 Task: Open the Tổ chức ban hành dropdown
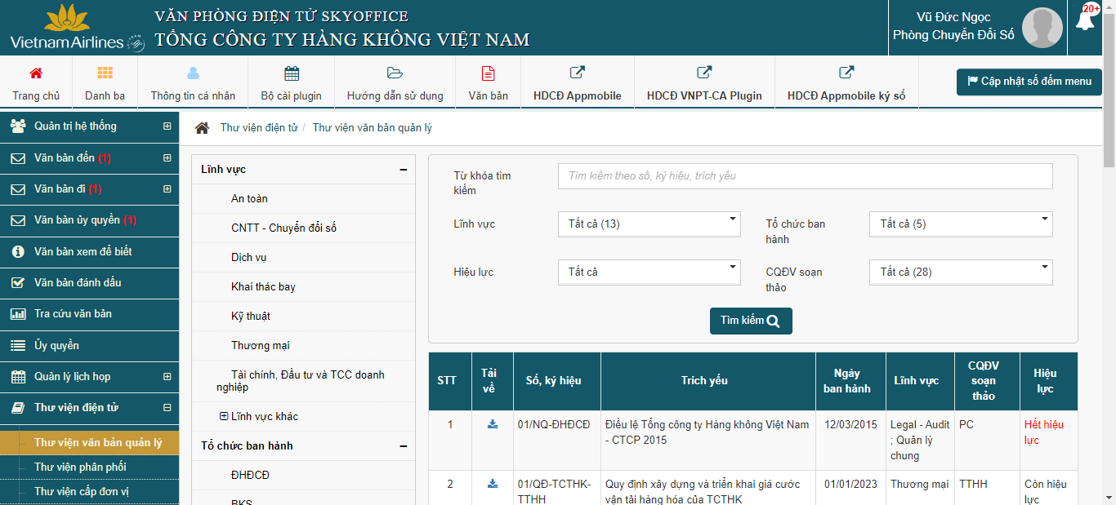(961, 224)
